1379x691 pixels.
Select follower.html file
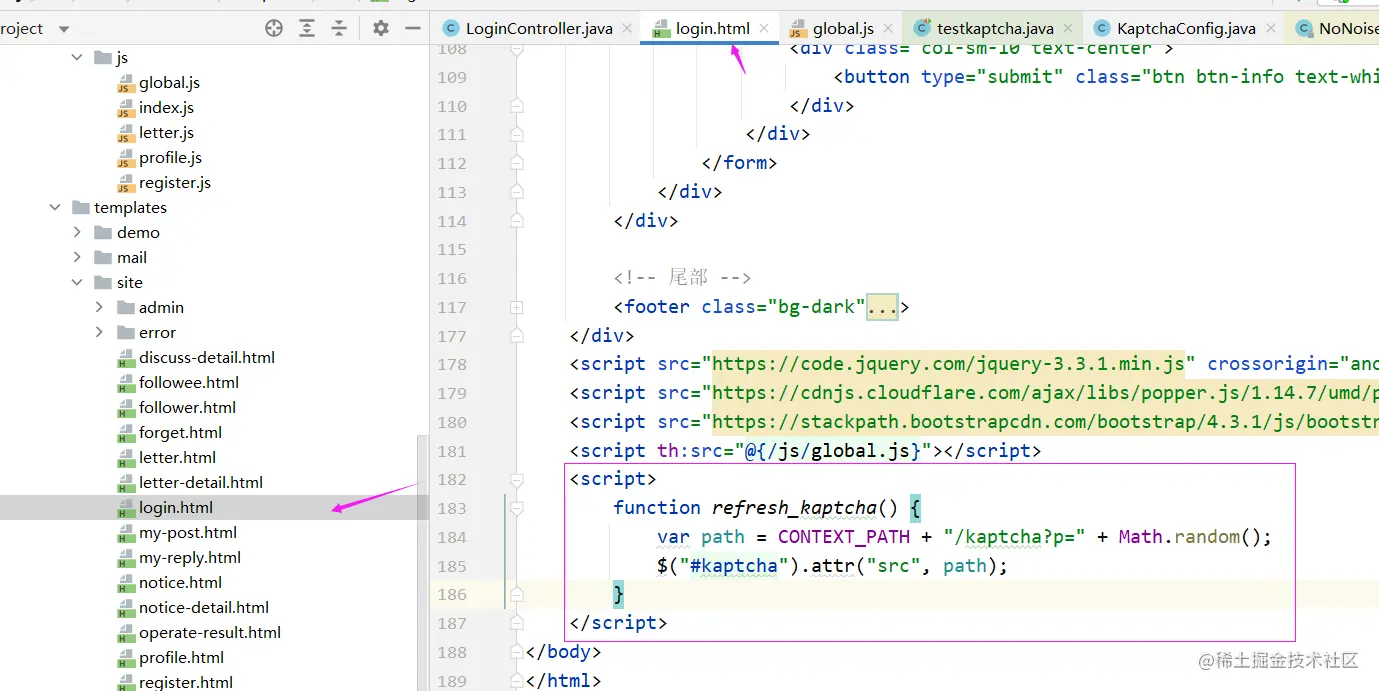tap(187, 408)
